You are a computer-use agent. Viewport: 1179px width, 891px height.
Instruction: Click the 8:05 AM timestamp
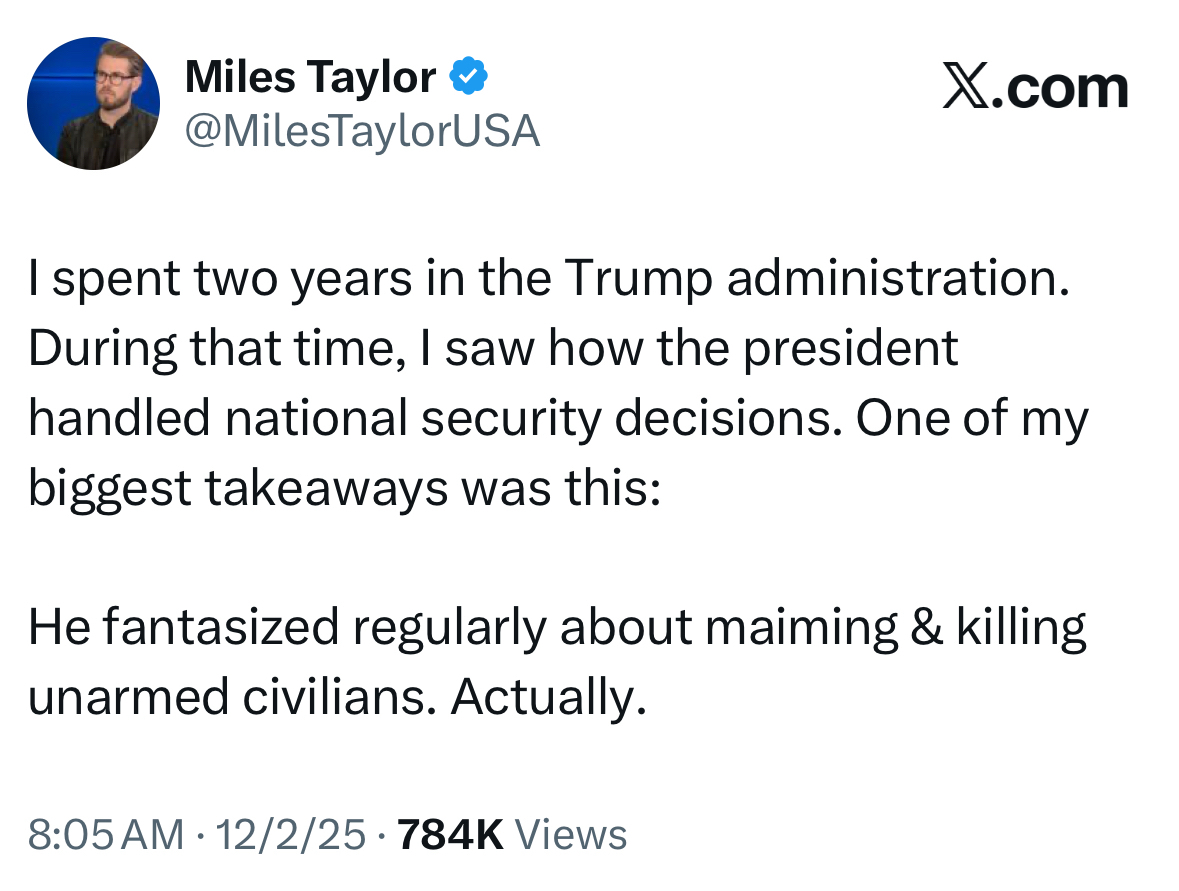[106, 835]
